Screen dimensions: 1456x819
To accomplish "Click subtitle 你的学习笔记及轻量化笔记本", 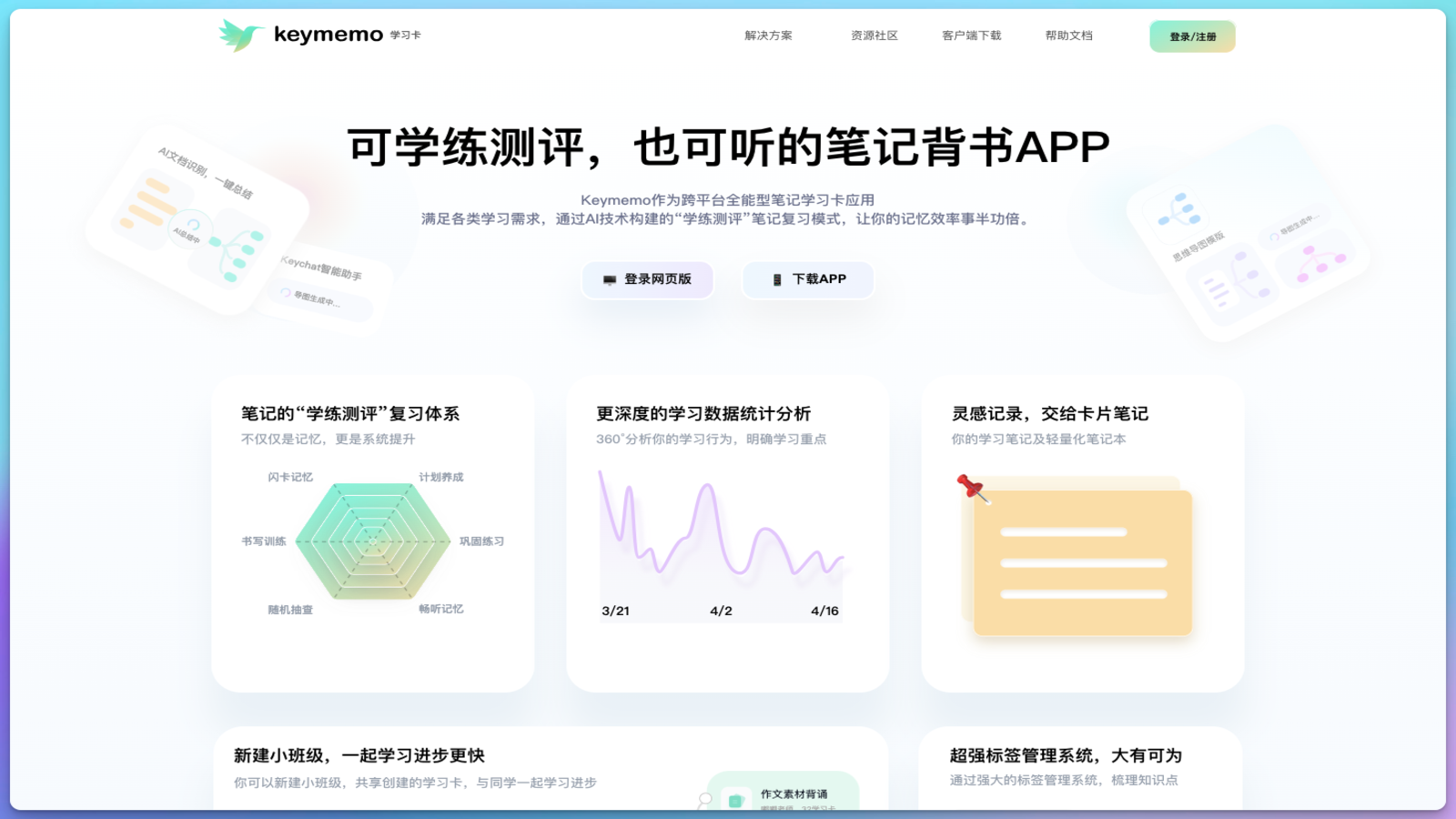I will tap(1038, 439).
